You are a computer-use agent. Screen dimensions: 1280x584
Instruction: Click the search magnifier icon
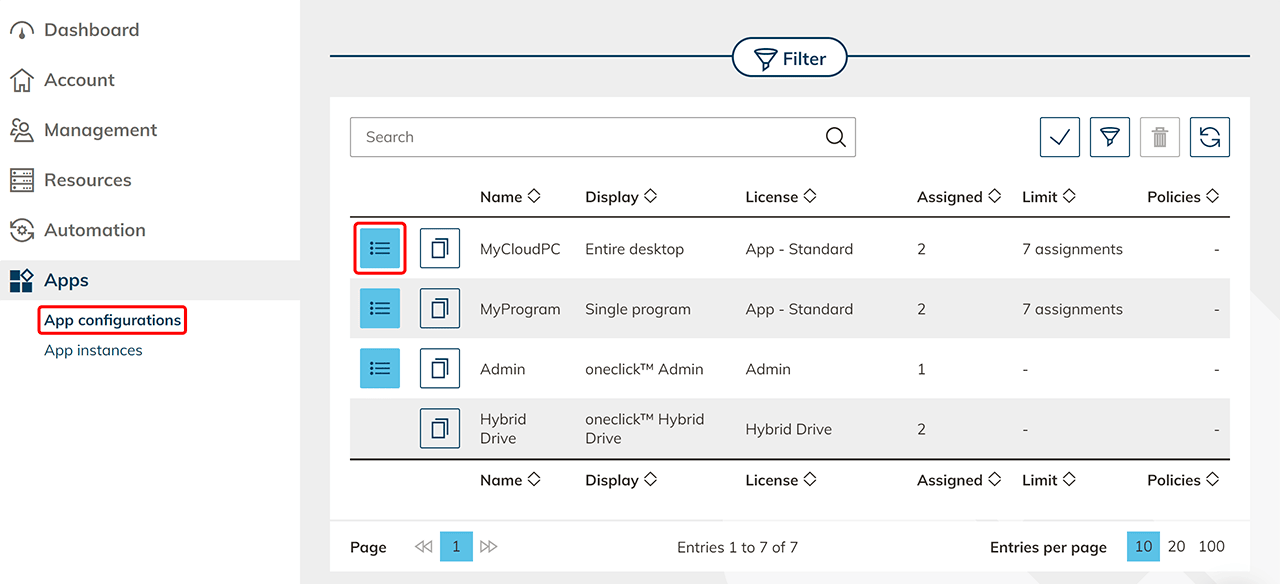click(835, 137)
